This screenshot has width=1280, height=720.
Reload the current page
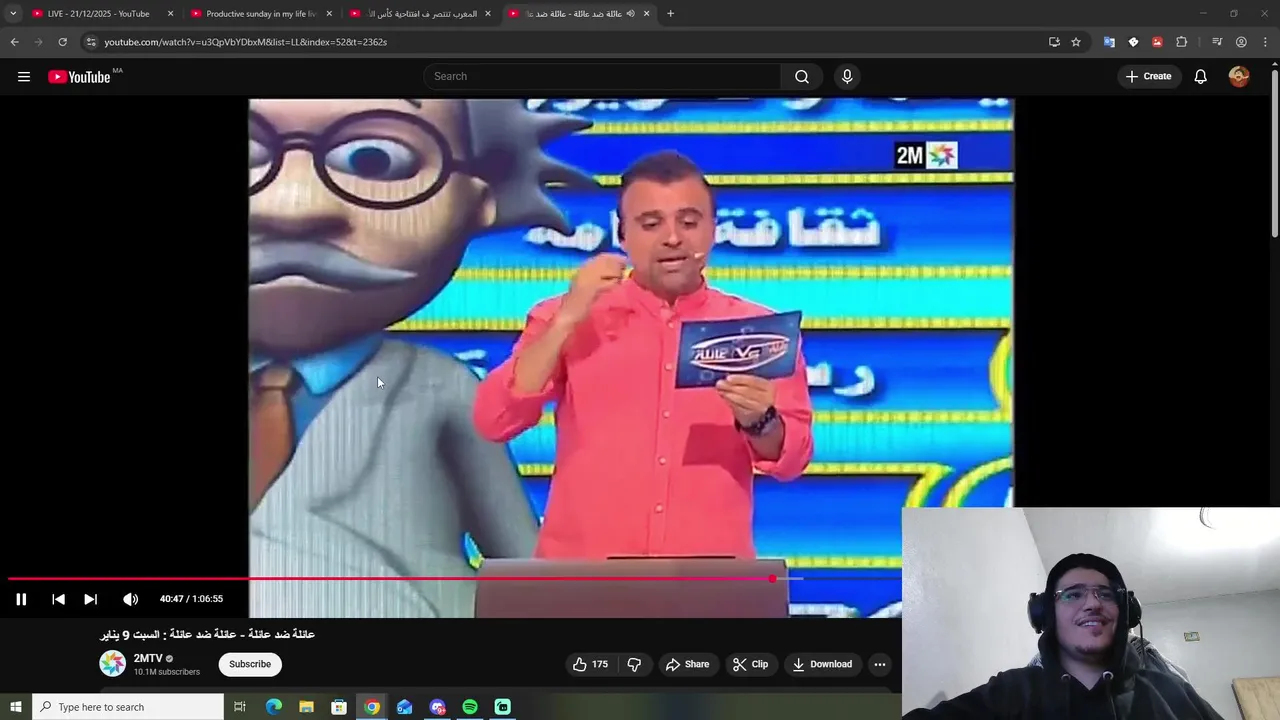coord(62,42)
